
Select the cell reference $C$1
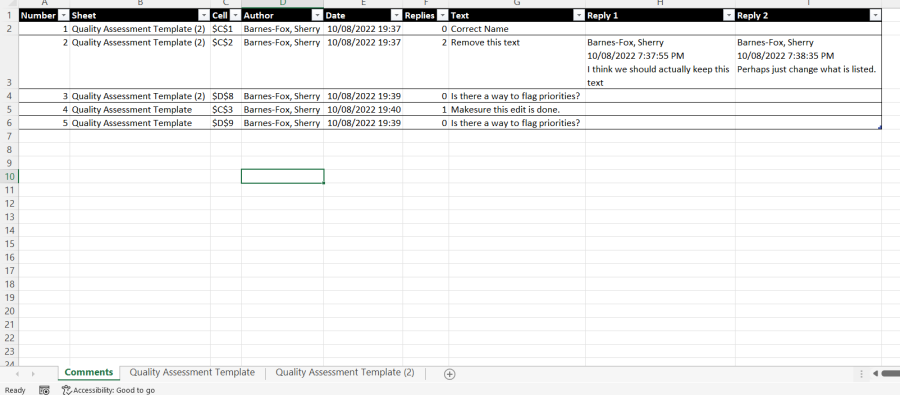click(226, 29)
